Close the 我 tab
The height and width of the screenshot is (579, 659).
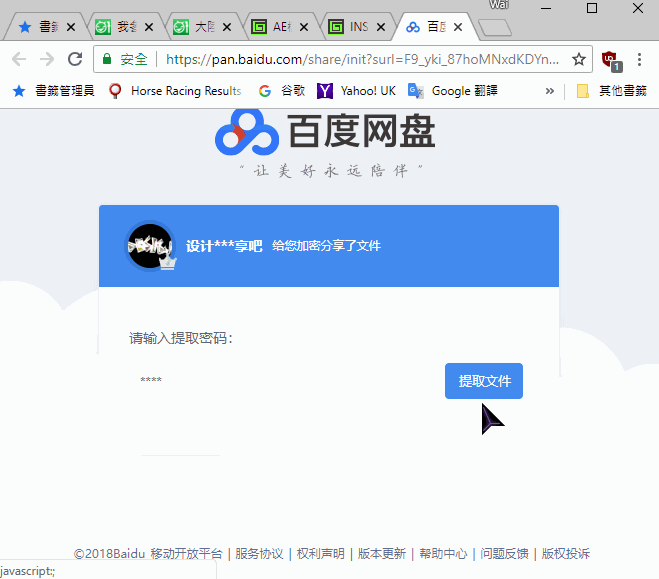coord(149,27)
